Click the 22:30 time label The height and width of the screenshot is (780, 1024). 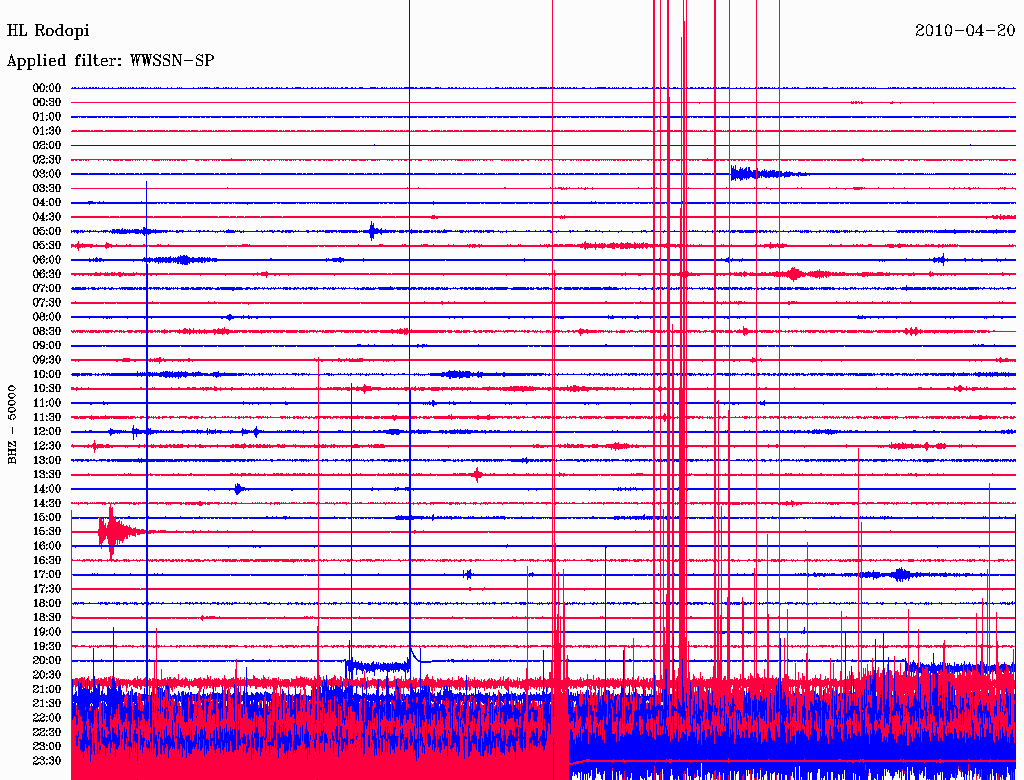click(47, 732)
